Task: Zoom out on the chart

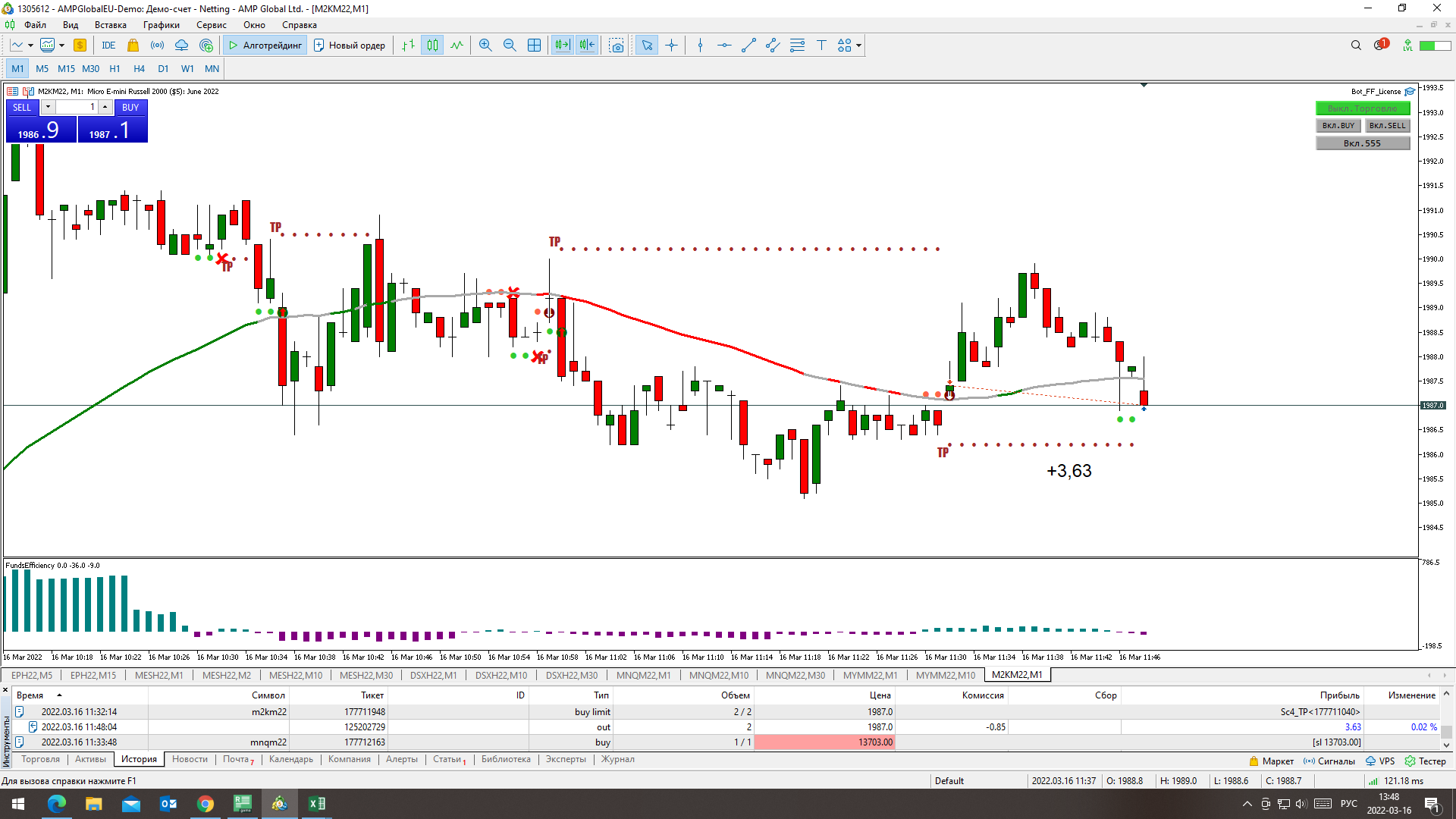Action: [x=510, y=45]
